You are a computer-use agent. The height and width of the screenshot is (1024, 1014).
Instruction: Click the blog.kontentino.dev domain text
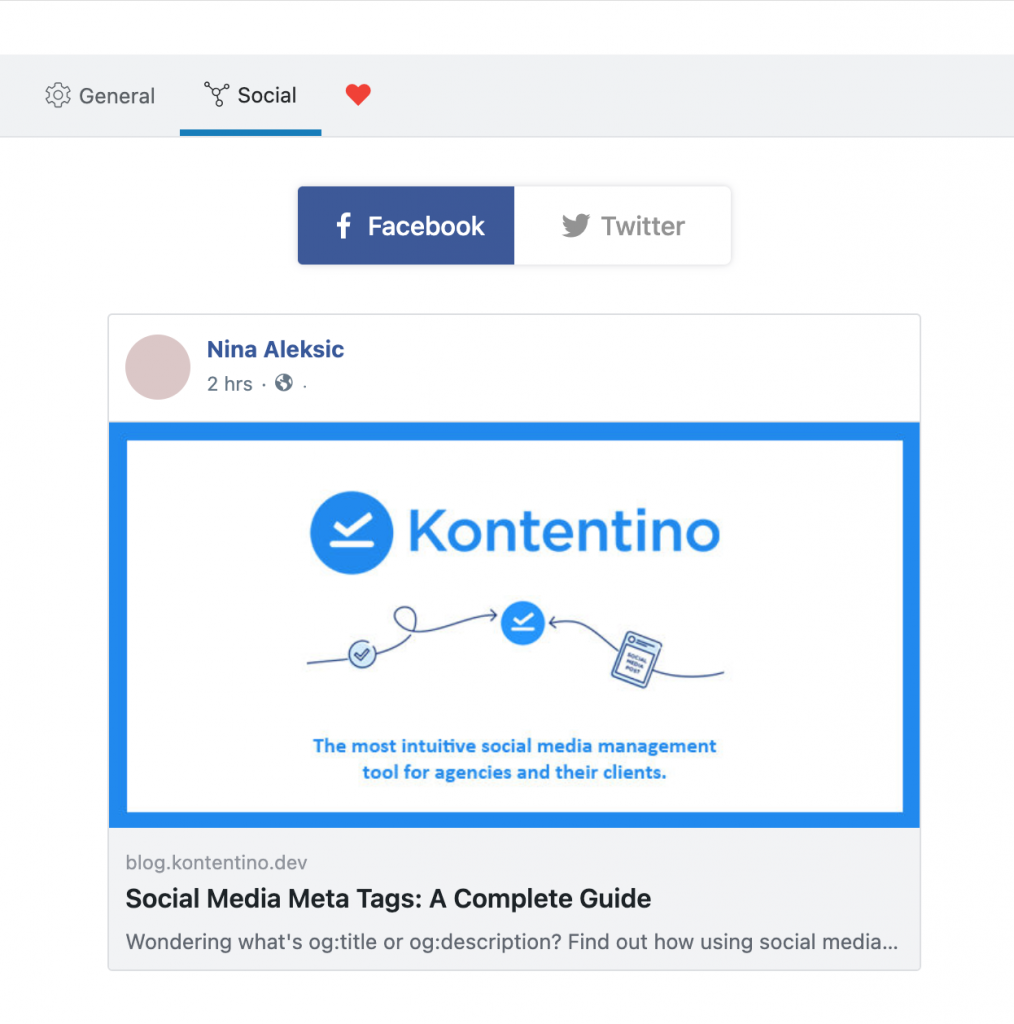tap(216, 862)
